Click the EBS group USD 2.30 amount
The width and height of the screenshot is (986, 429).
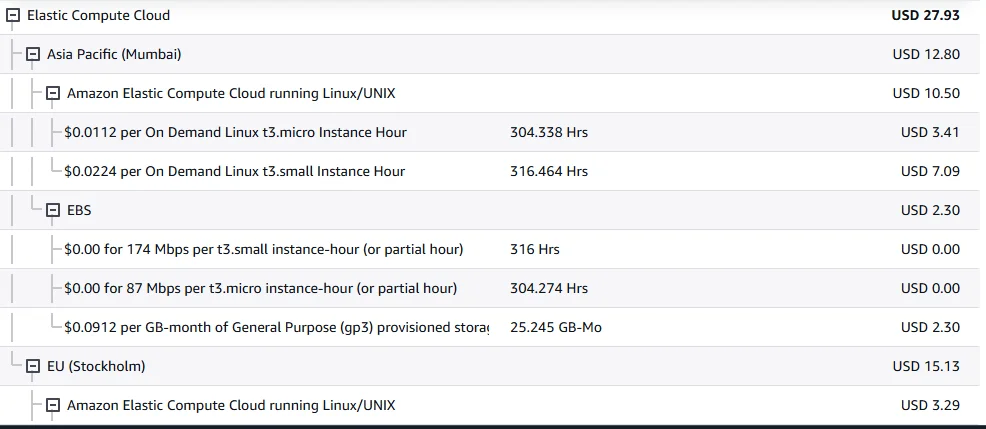coord(930,211)
